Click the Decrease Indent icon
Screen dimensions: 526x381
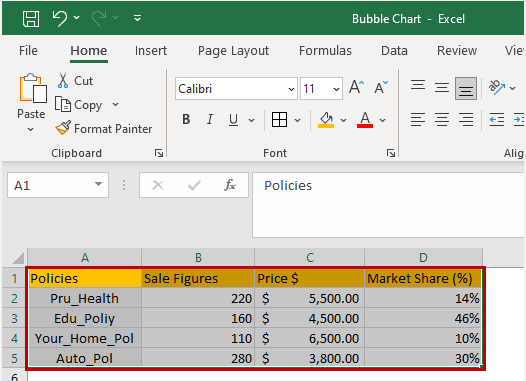pyautogui.click(x=497, y=120)
